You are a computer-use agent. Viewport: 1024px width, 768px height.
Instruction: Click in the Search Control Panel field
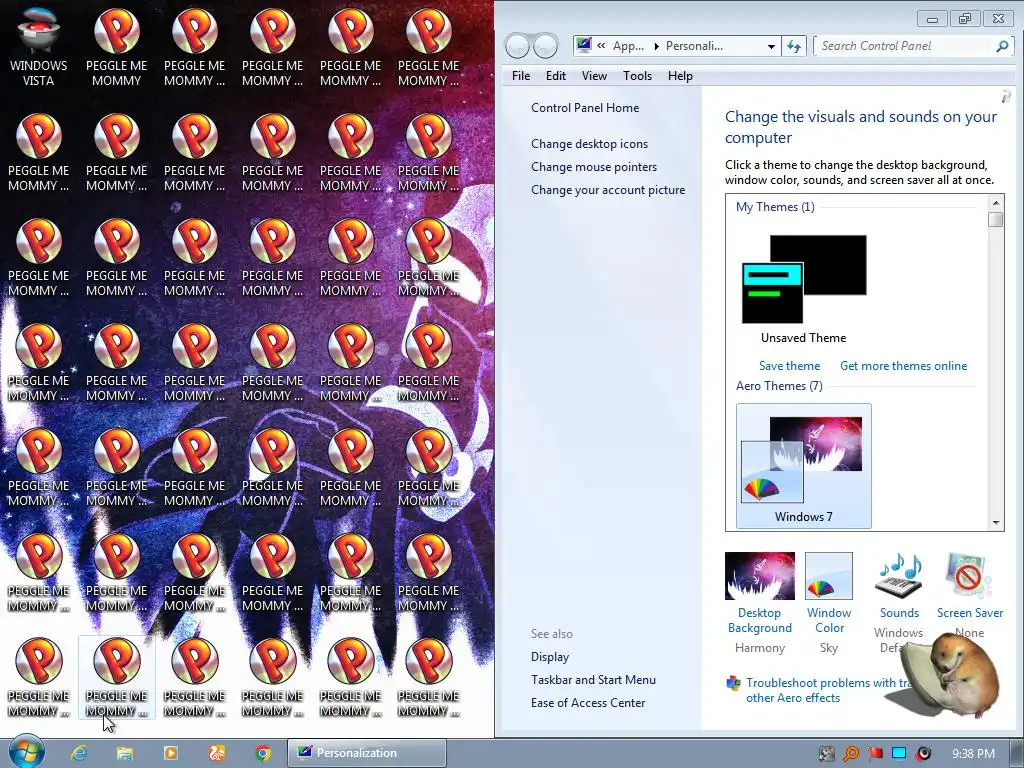[x=904, y=46]
